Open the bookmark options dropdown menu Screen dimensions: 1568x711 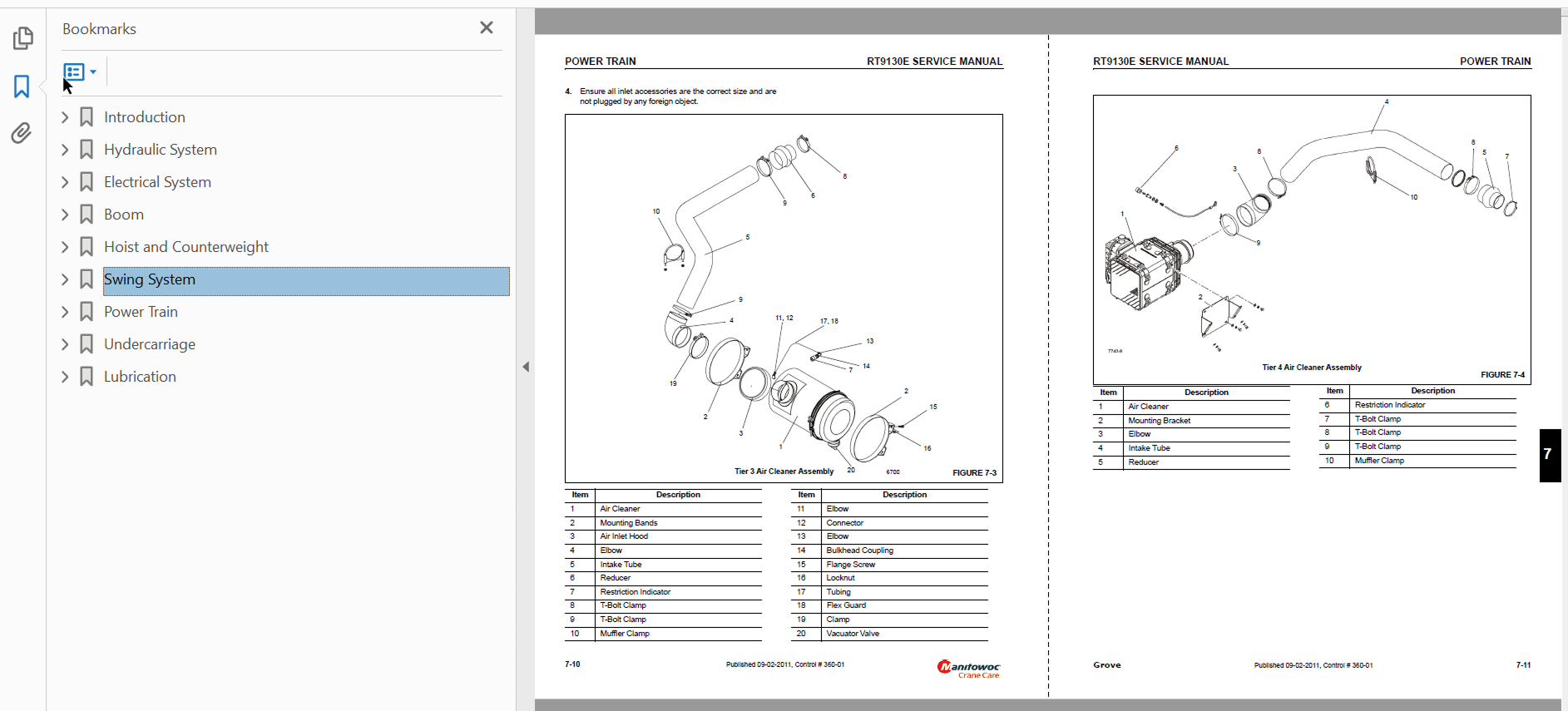tap(80, 72)
